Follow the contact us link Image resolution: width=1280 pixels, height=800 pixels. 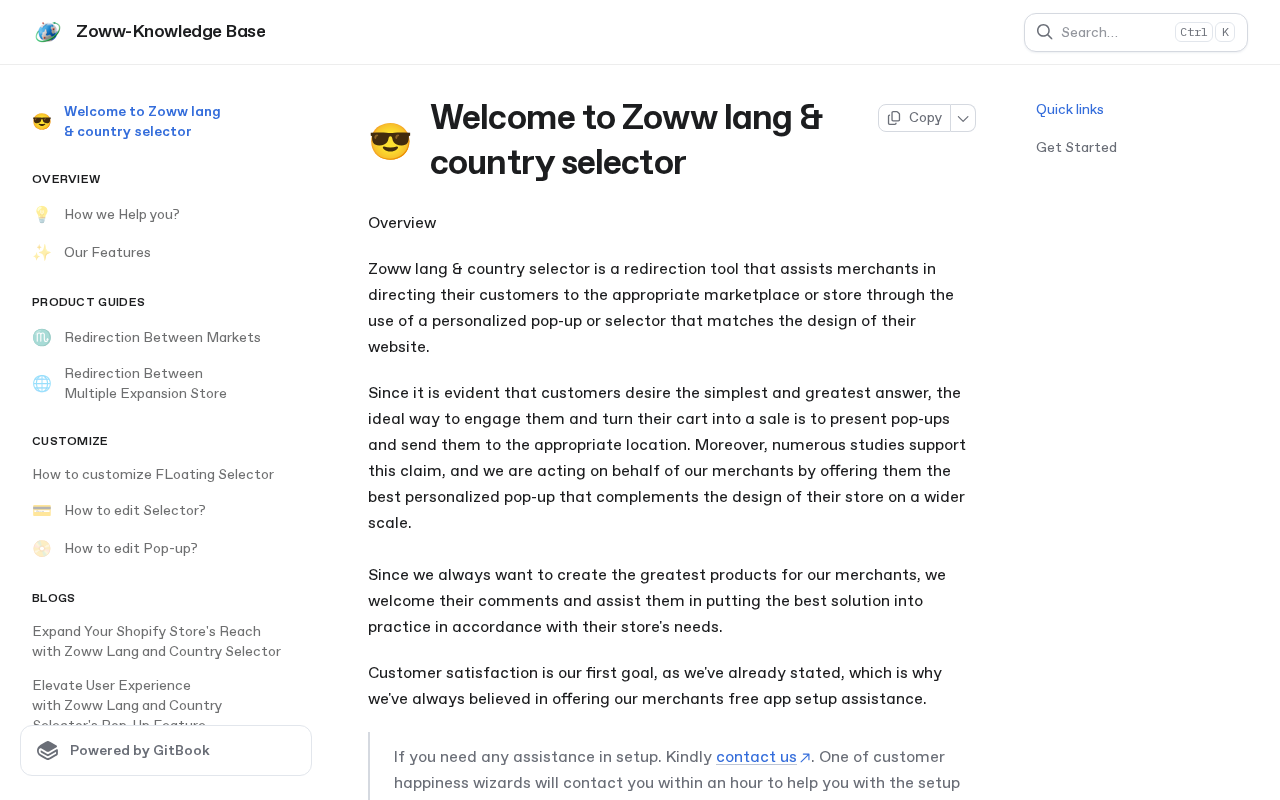click(x=757, y=757)
